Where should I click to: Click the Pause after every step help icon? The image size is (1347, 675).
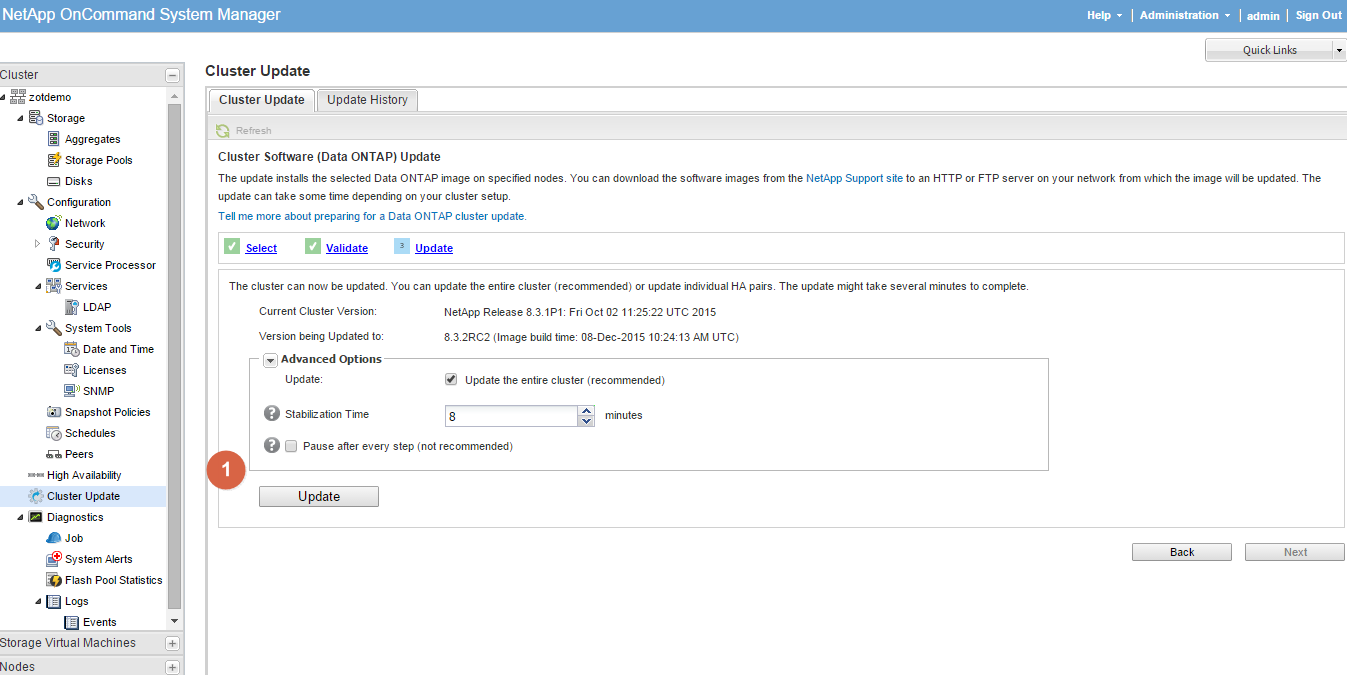tap(271, 446)
